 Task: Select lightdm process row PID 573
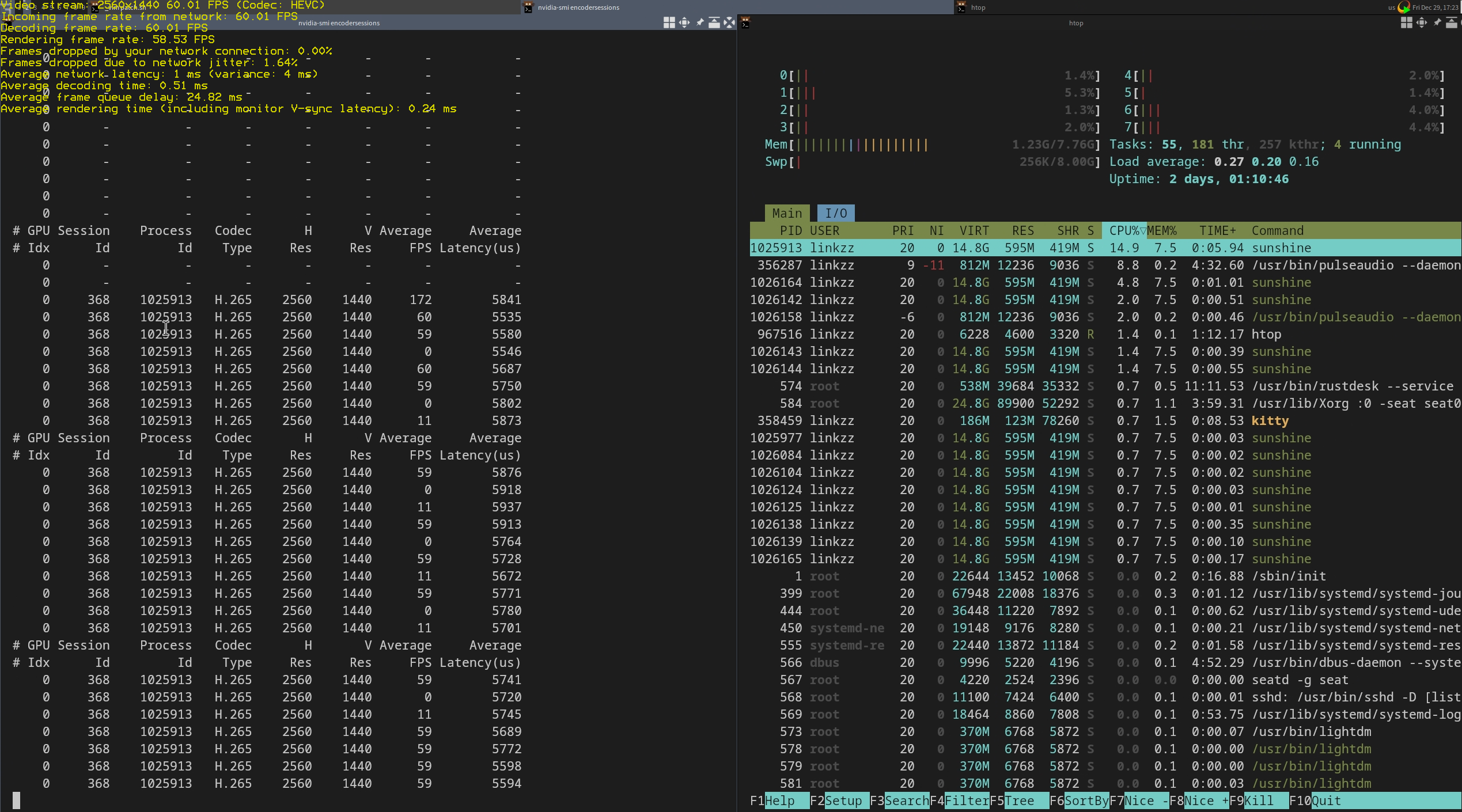pos(1105,731)
